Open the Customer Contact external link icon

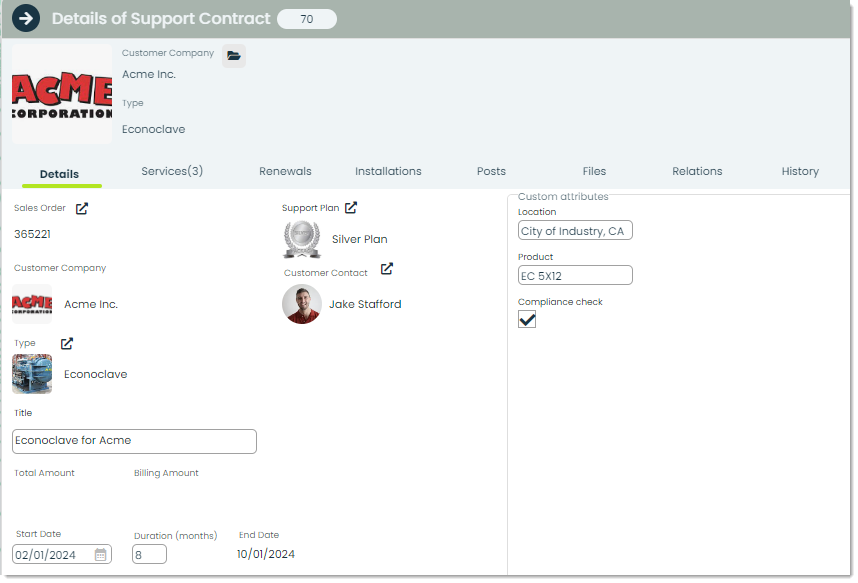(x=387, y=269)
